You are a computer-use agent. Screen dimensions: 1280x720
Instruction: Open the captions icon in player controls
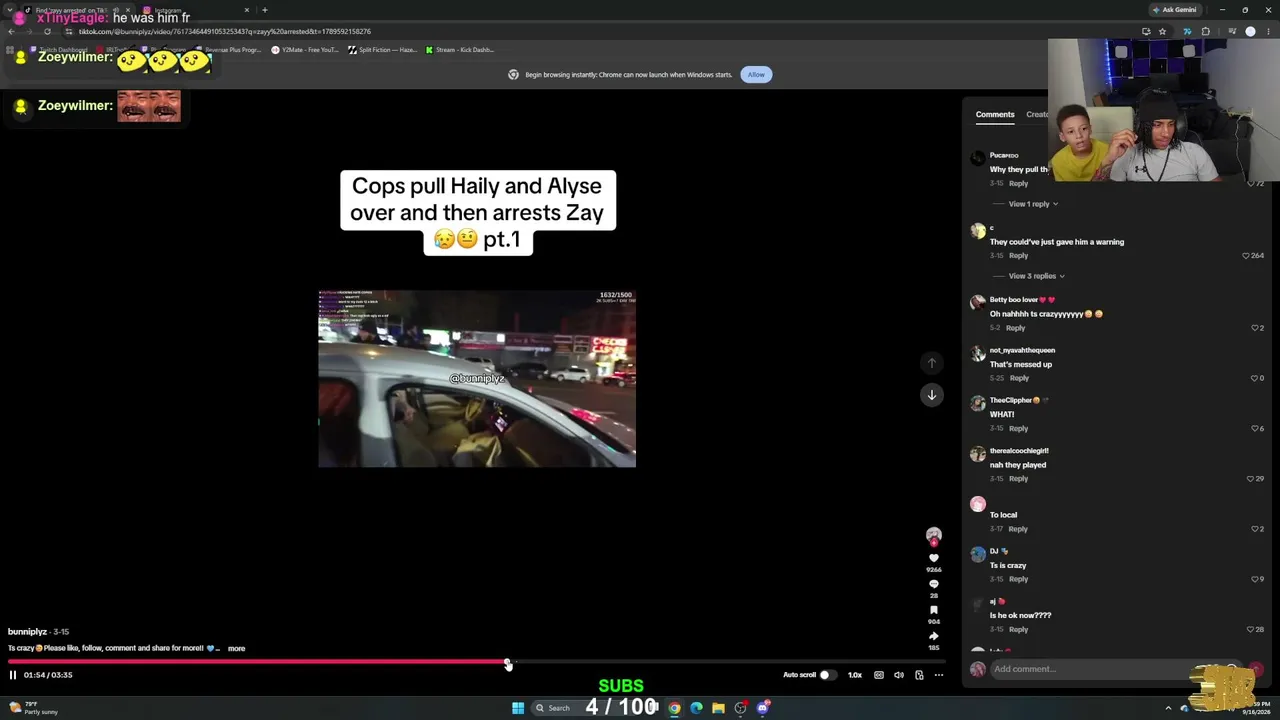[879, 675]
